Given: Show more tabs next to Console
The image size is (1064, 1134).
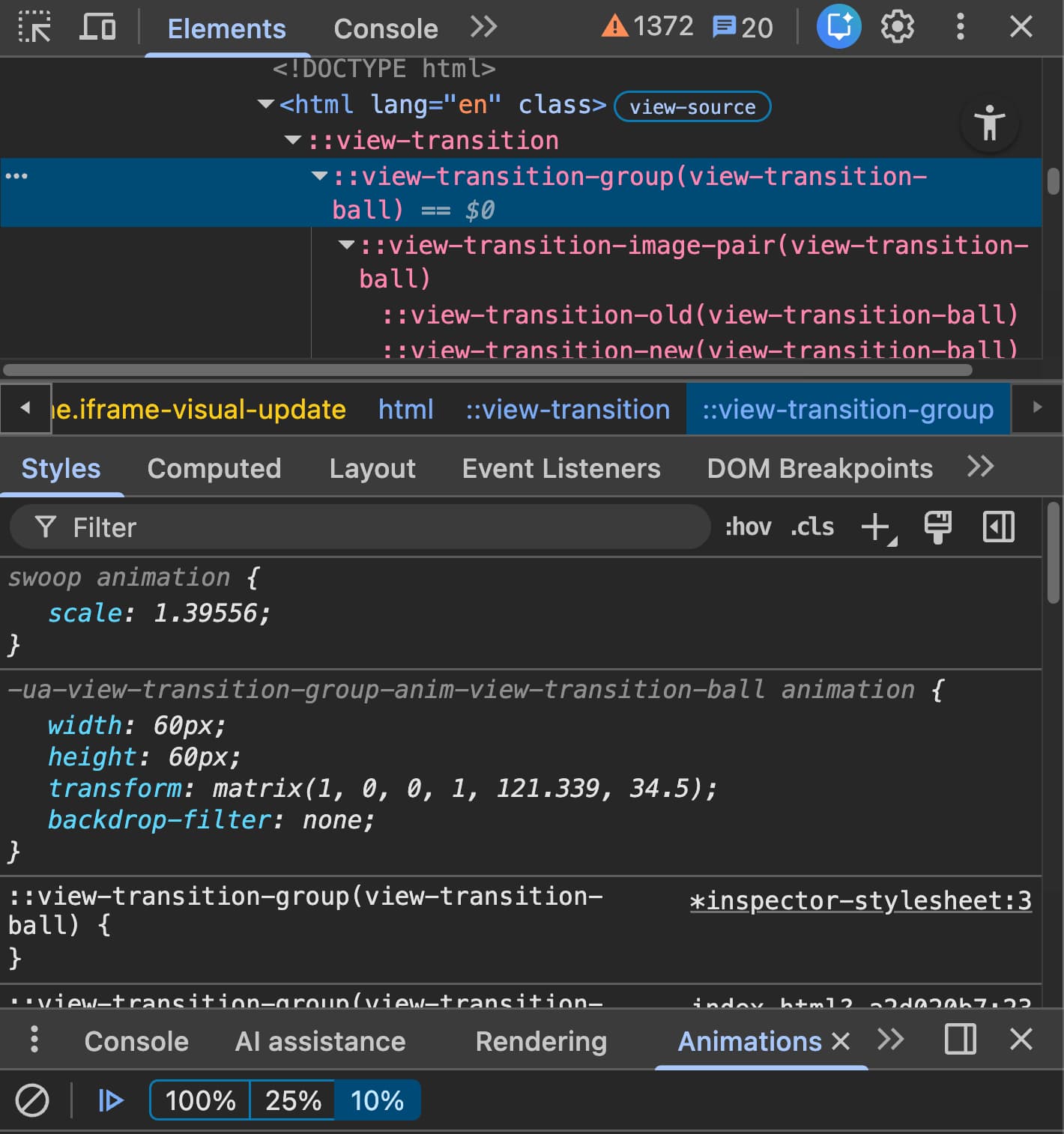Looking at the screenshot, I should pos(483,28).
